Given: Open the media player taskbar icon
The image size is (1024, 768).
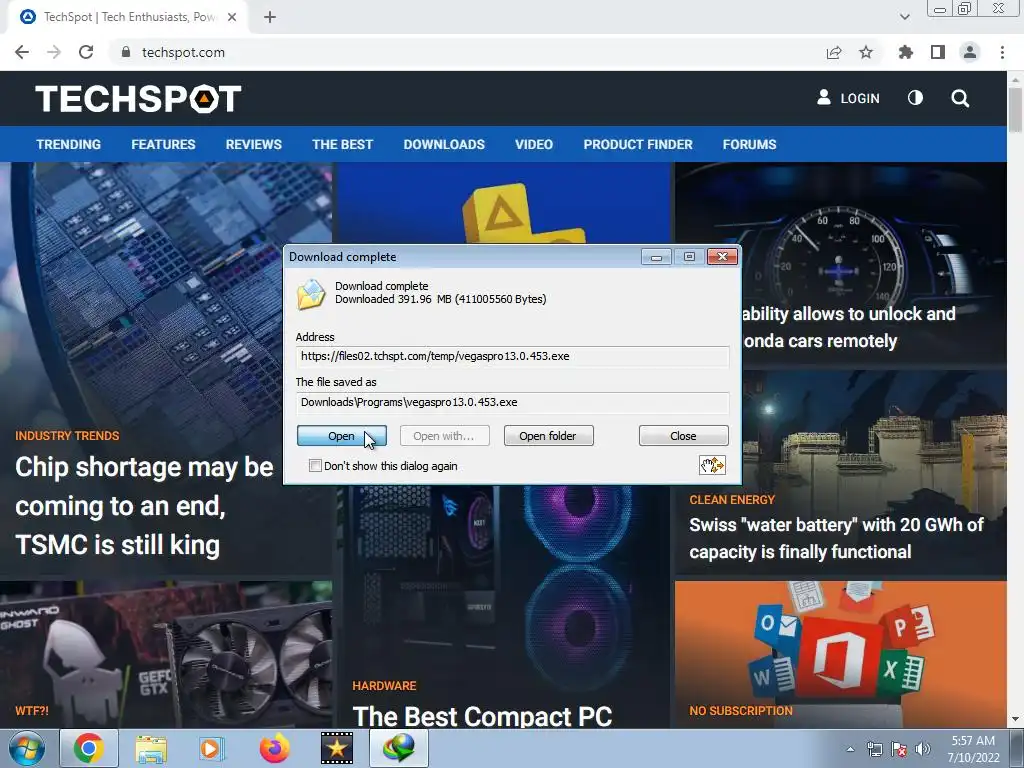Looking at the screenshot, I should coord(211,749).
